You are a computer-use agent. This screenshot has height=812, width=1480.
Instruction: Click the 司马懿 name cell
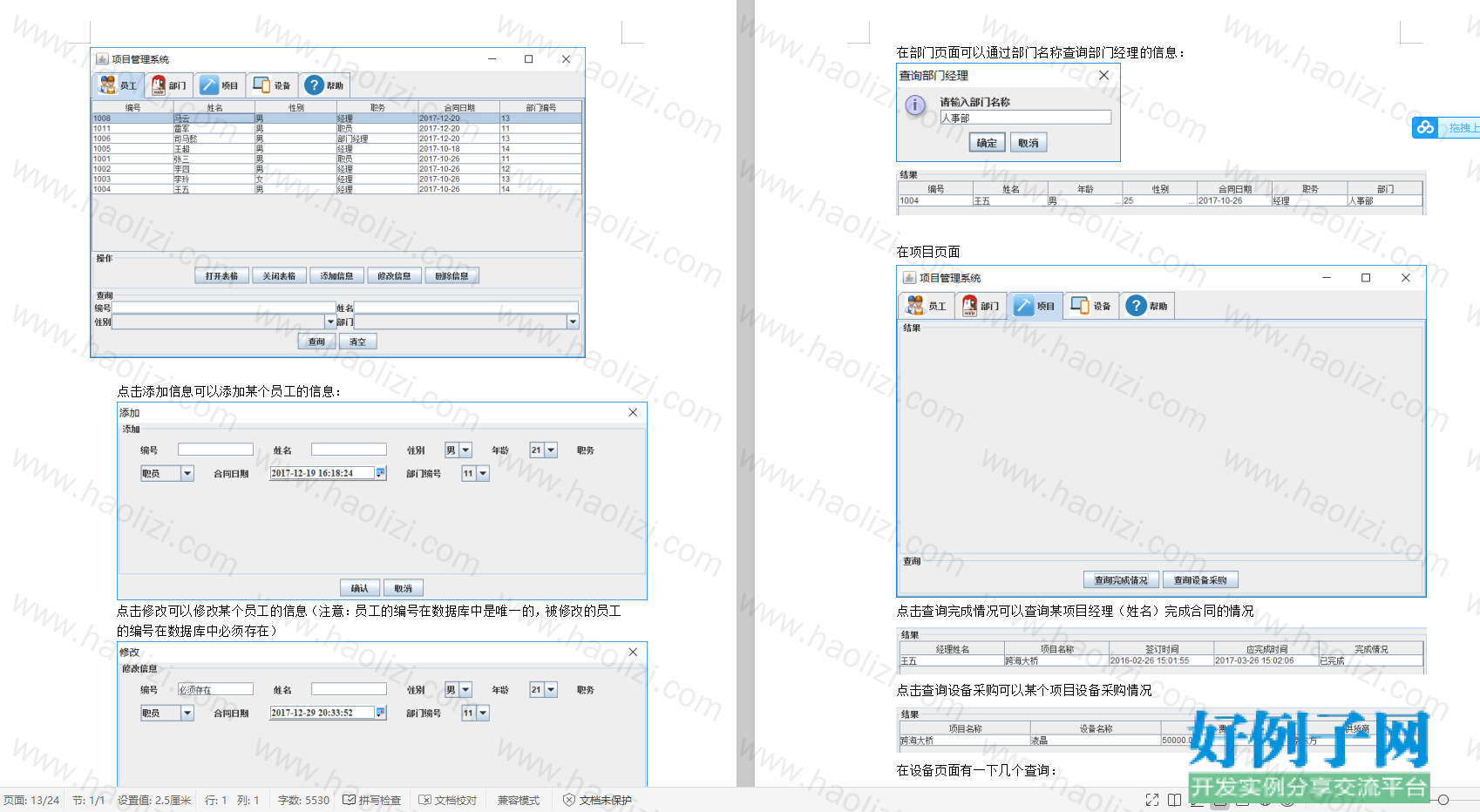214,139
